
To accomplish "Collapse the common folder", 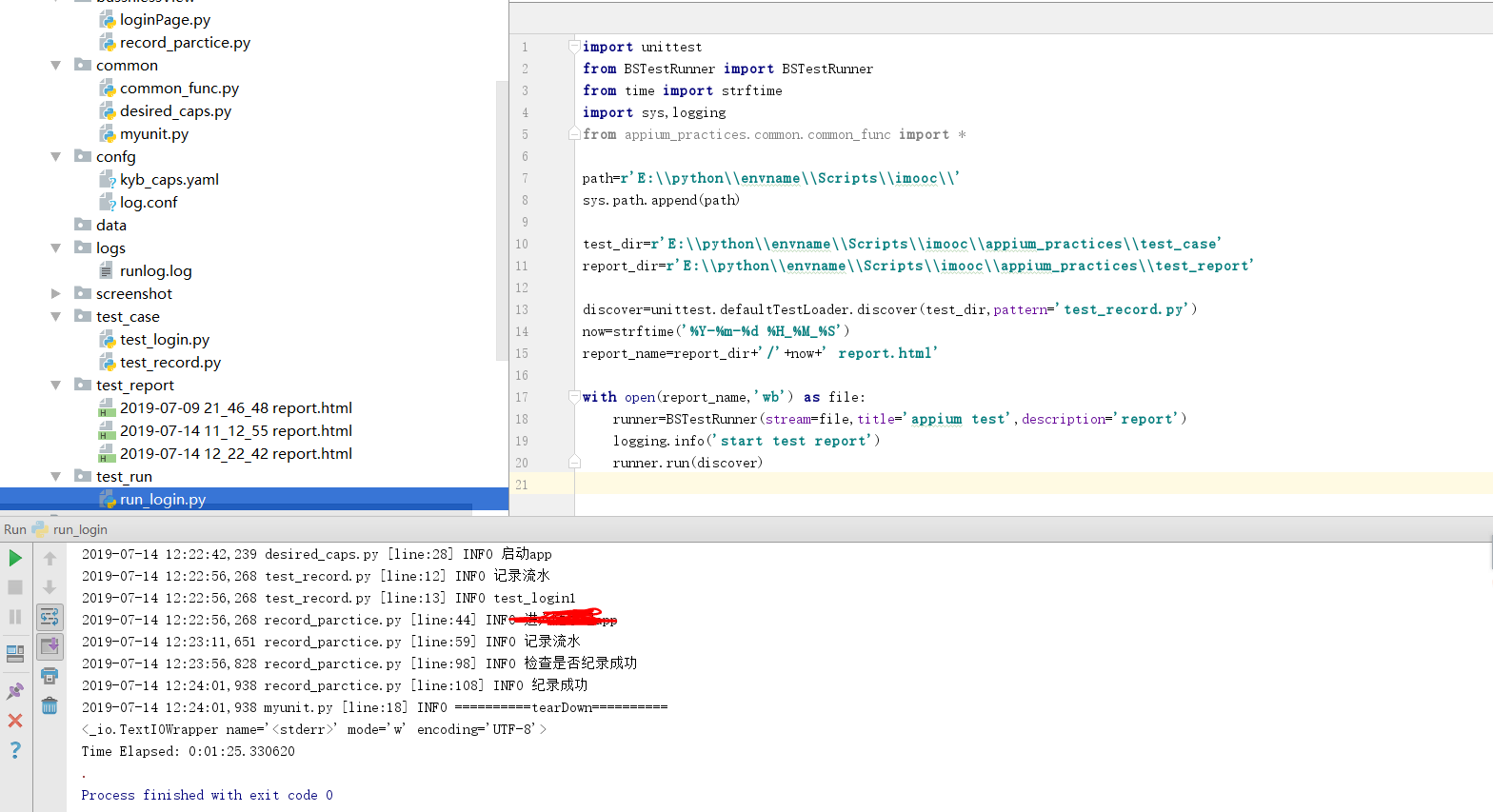I will [55, 66].
